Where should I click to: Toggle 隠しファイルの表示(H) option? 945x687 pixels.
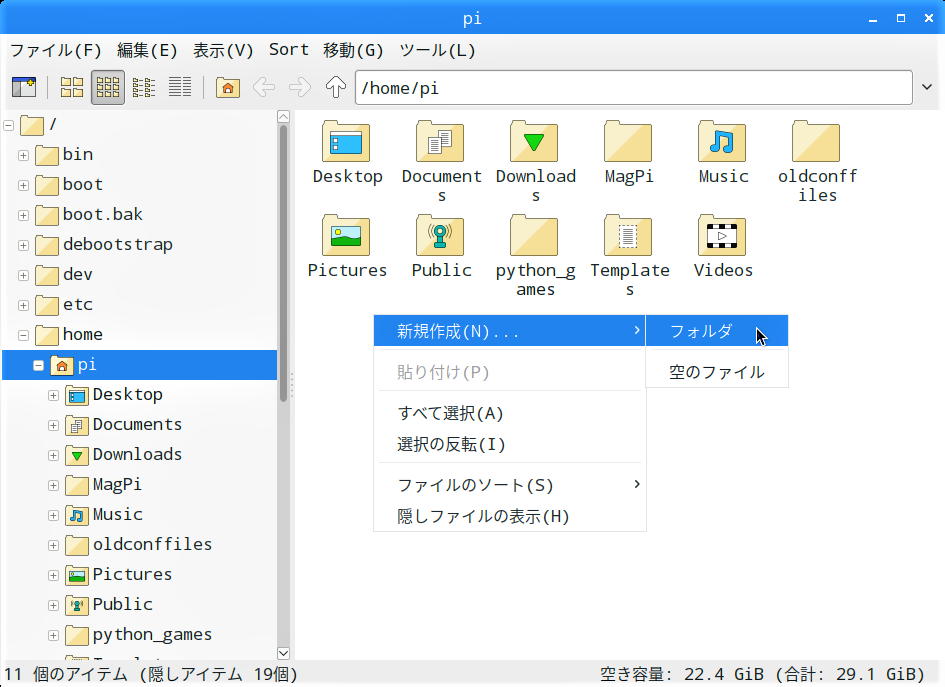point(509,516)
